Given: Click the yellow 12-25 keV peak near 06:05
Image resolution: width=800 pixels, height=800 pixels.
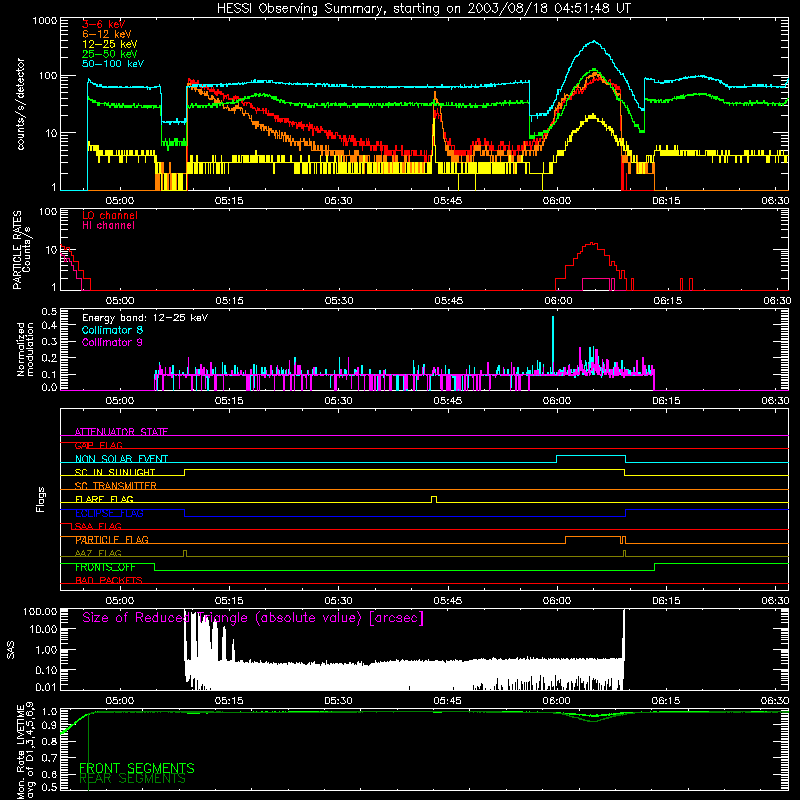Looking at the screenshot, I should point(592,116).
